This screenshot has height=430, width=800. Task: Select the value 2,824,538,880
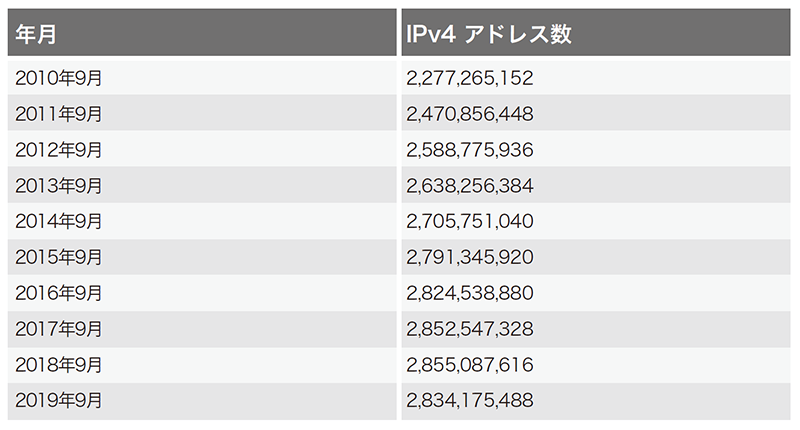[x=470, y=294]
